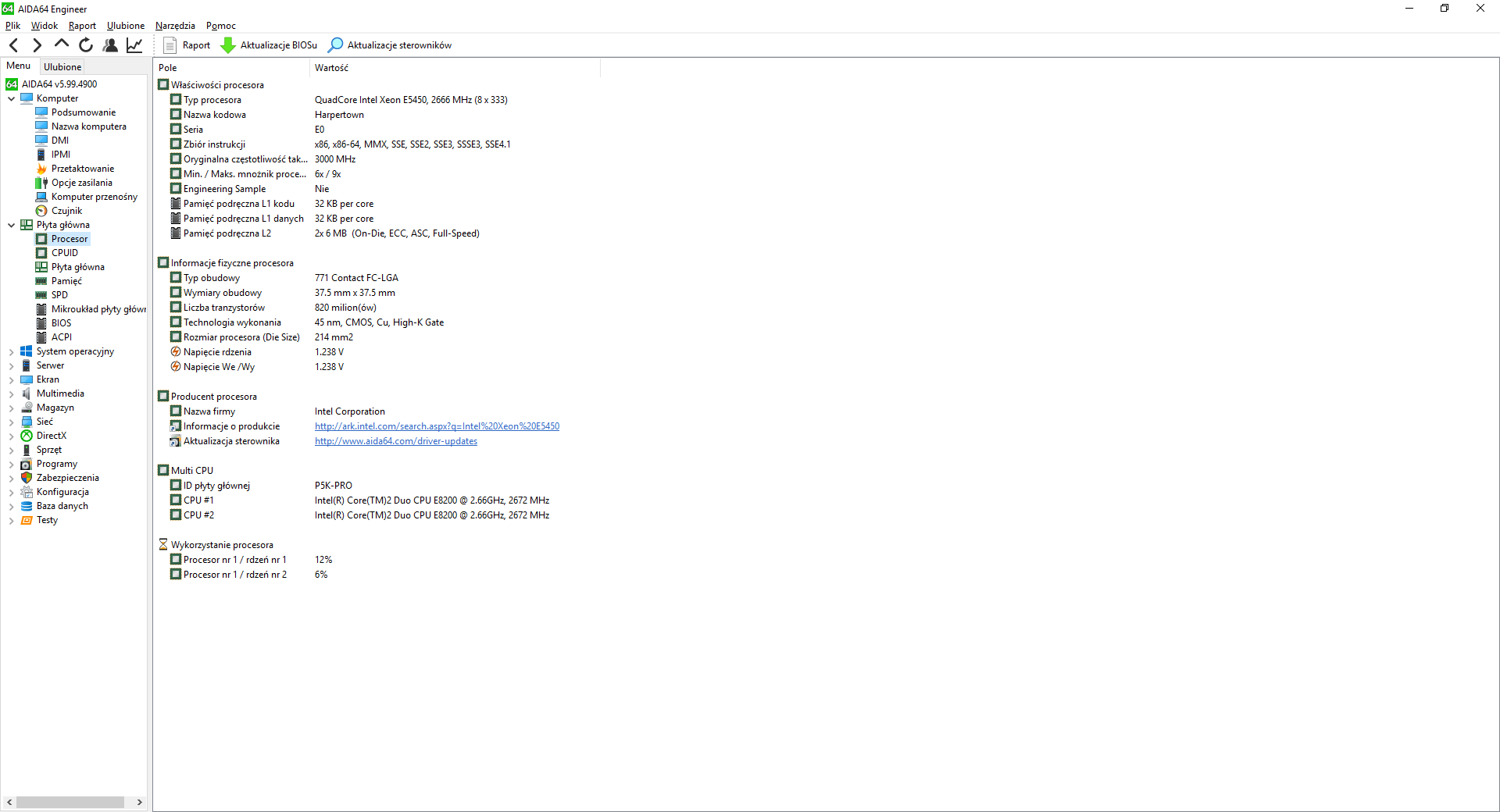Expand System operacyjny branch
Screen dimensions: 1500x812
click(11, 351)
